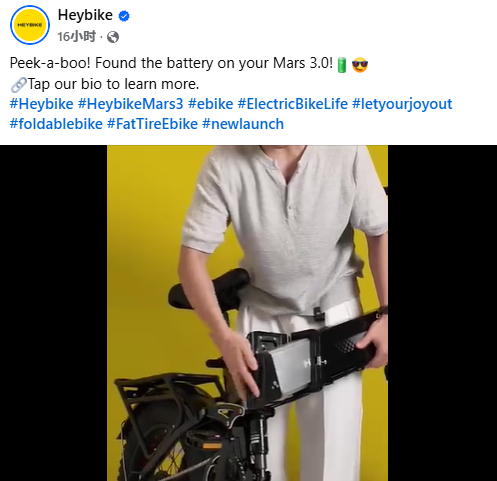The height and width of the screenshot is (481, 497).
Task: Open the #ElectricBikeLife hashtag
Action: coord(292,104)
